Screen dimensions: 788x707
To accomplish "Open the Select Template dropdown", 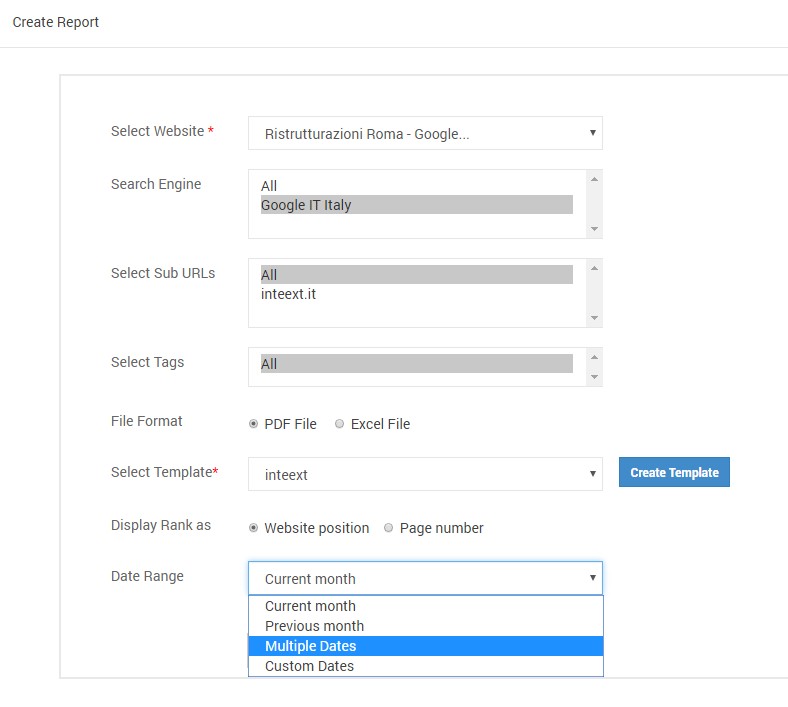I will click(425, 474).
